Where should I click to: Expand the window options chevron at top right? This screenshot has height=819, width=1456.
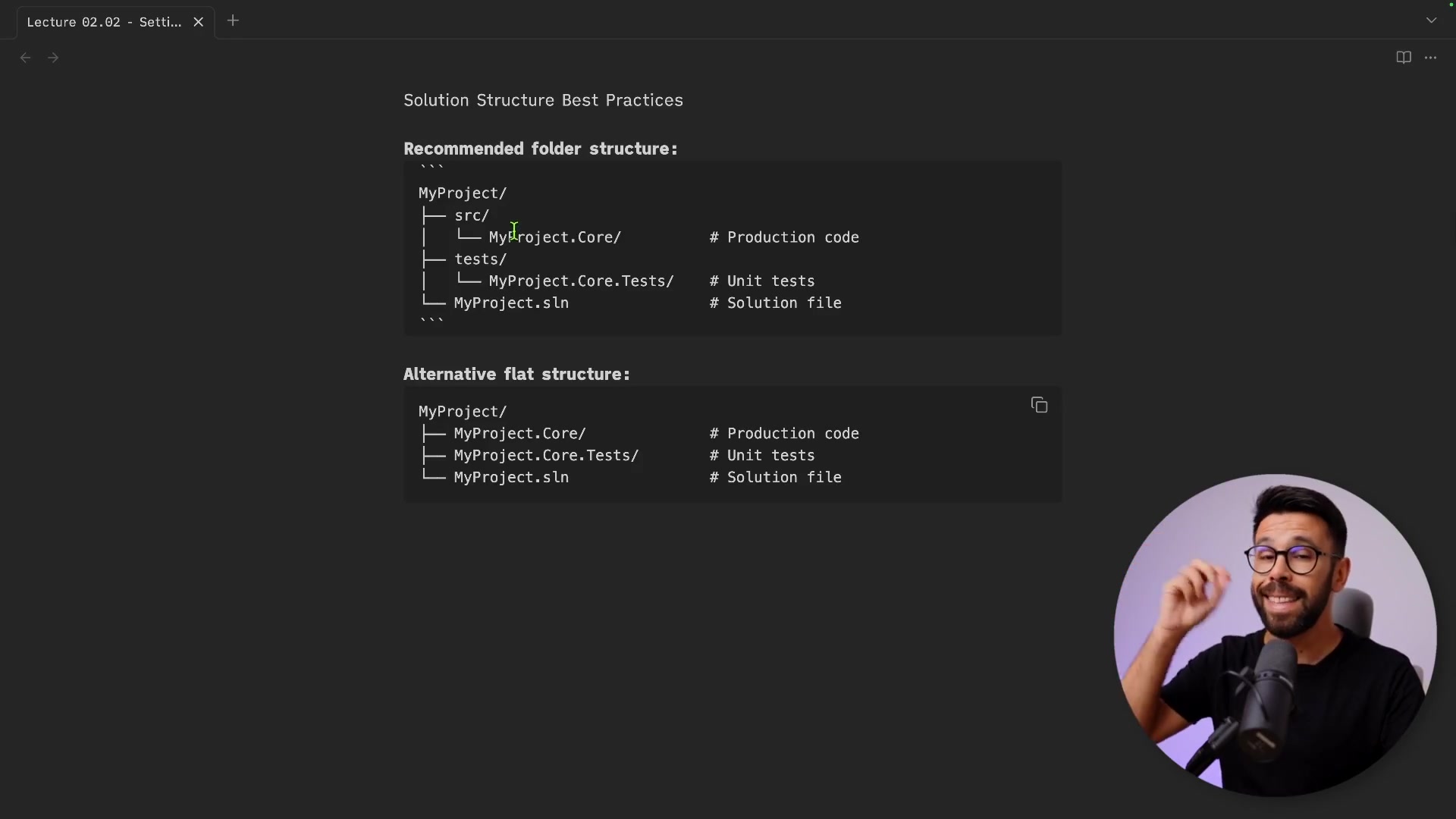click(x=1431, y=20)
